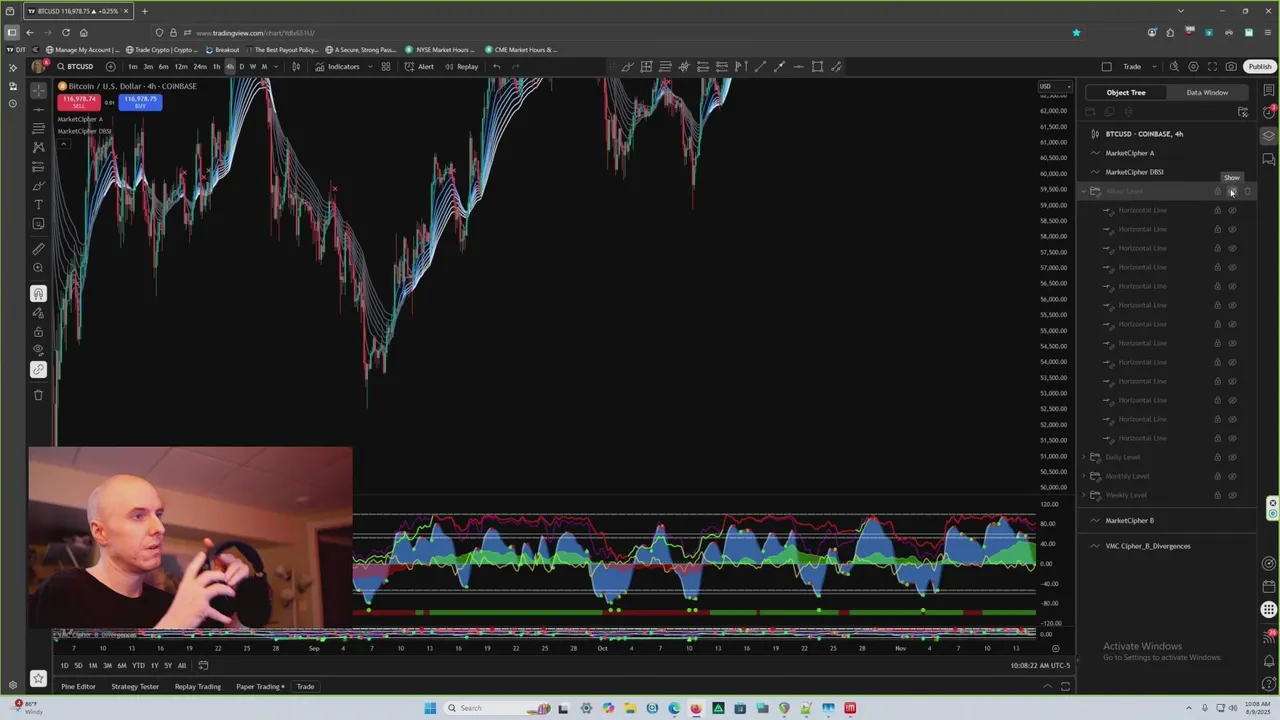
Task: Toggle lock on the first Horizontal Line
Action: tap(1217, 210)
